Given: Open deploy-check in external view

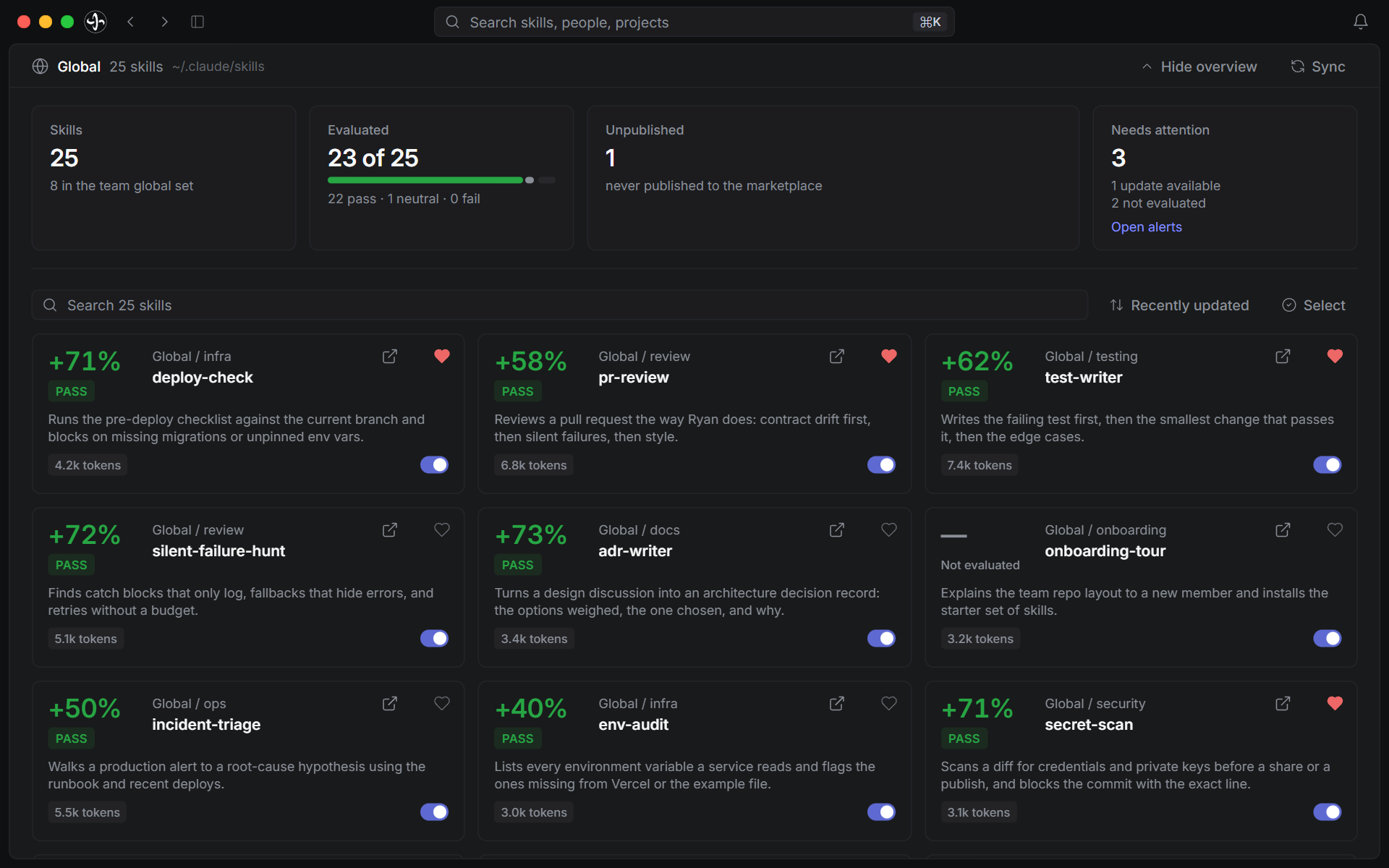Looking at the screenshot, I should 389,357.
